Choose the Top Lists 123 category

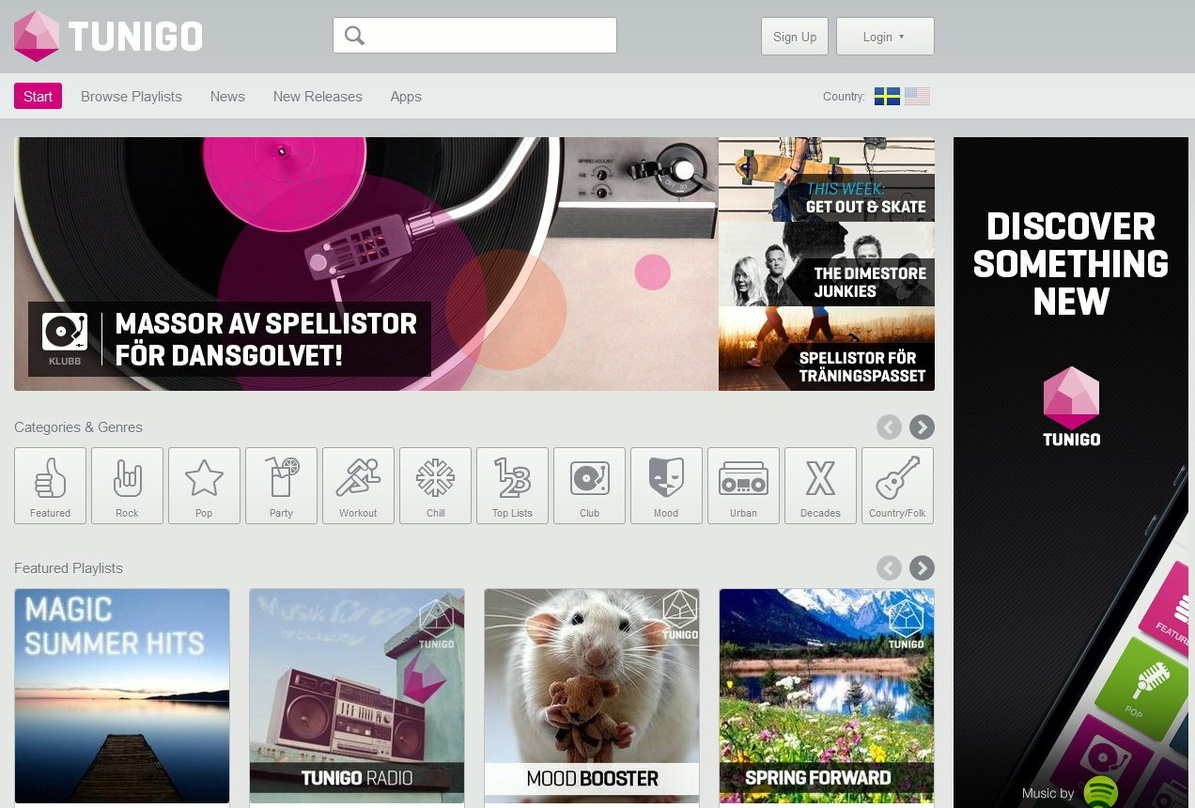512,486
